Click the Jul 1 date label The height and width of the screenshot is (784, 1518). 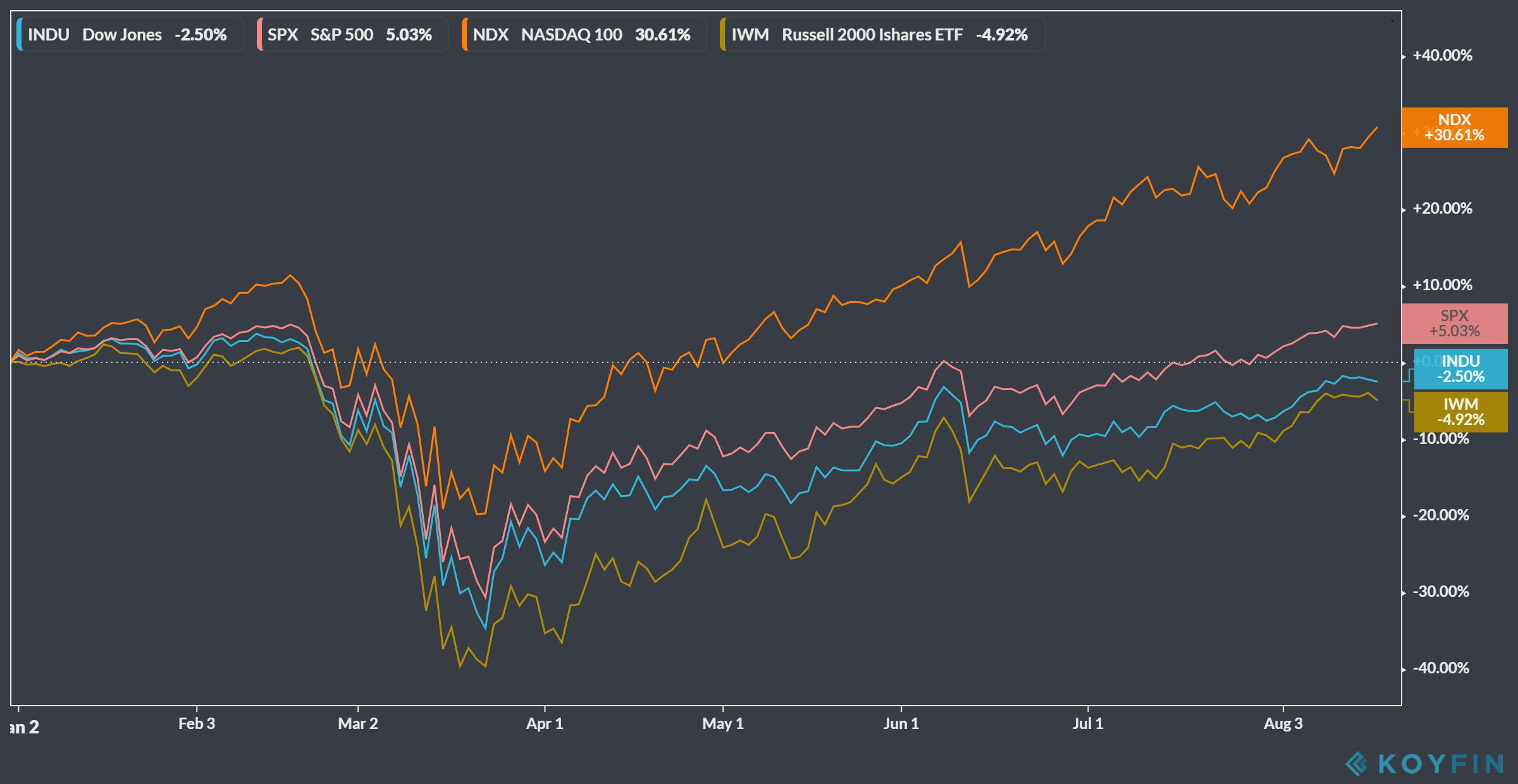(x=1088, y=724)
